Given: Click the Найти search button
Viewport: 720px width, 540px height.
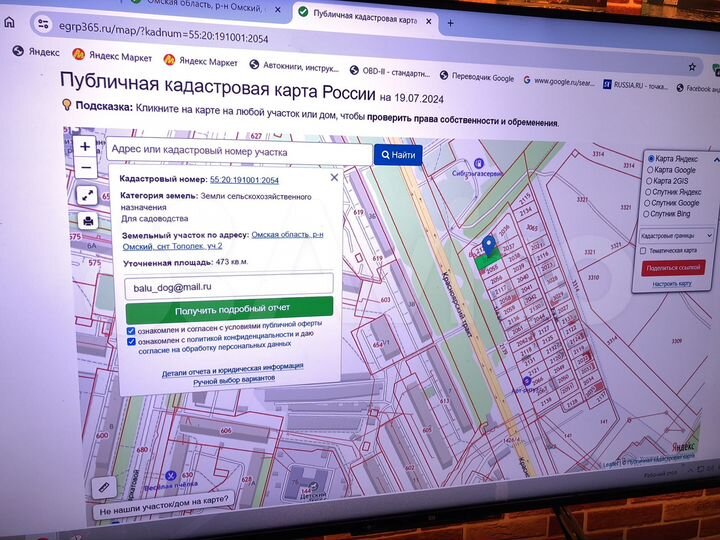Looking at the screenshot, I should coord(398,155).
